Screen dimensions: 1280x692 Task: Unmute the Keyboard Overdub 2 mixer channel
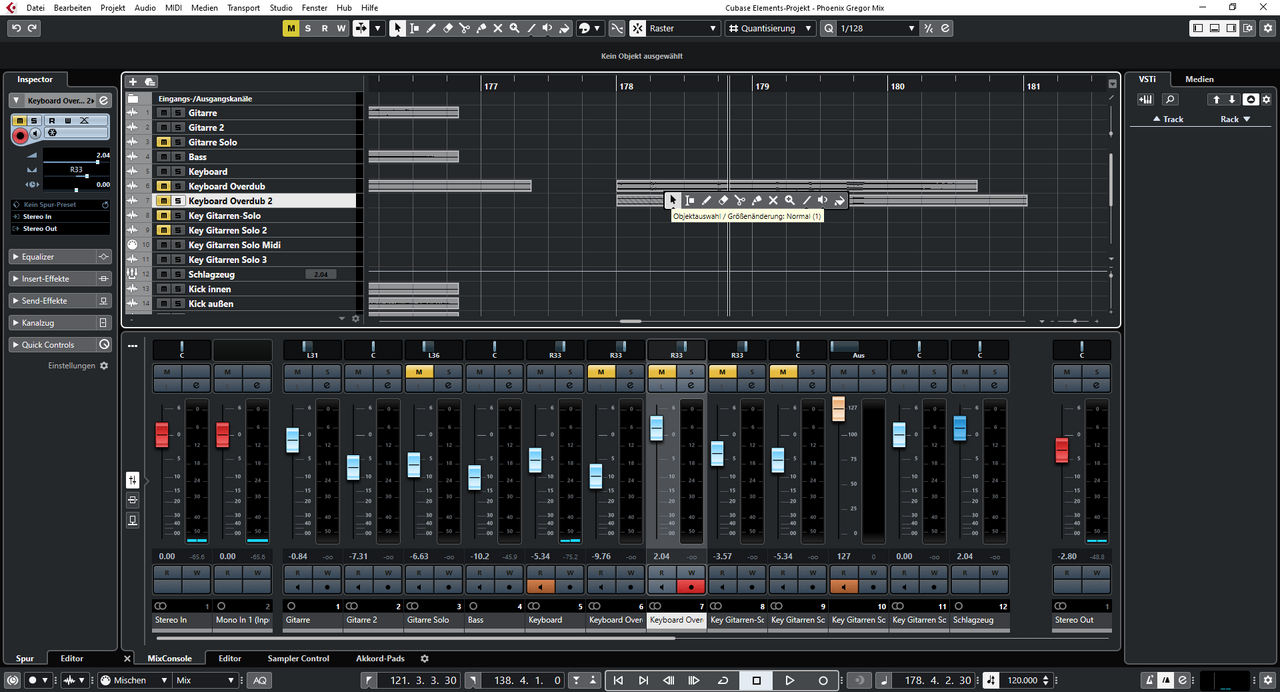coord(660,372)
